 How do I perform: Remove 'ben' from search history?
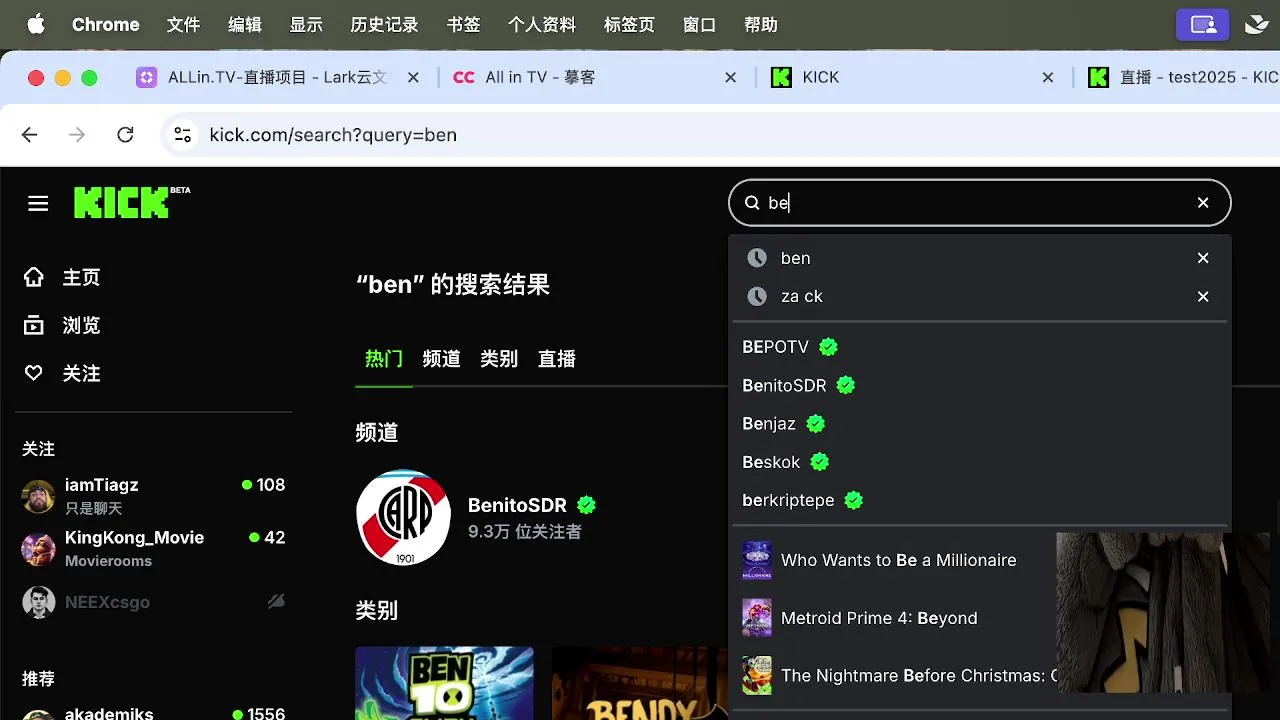[x=1203, y=258]
